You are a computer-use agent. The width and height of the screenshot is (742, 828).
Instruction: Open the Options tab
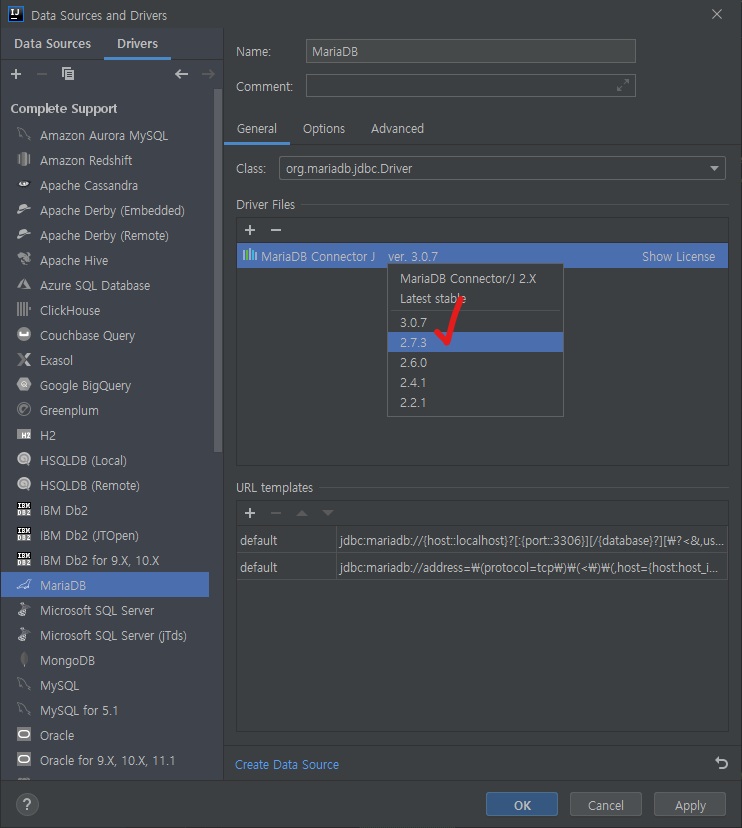(324, 129)
